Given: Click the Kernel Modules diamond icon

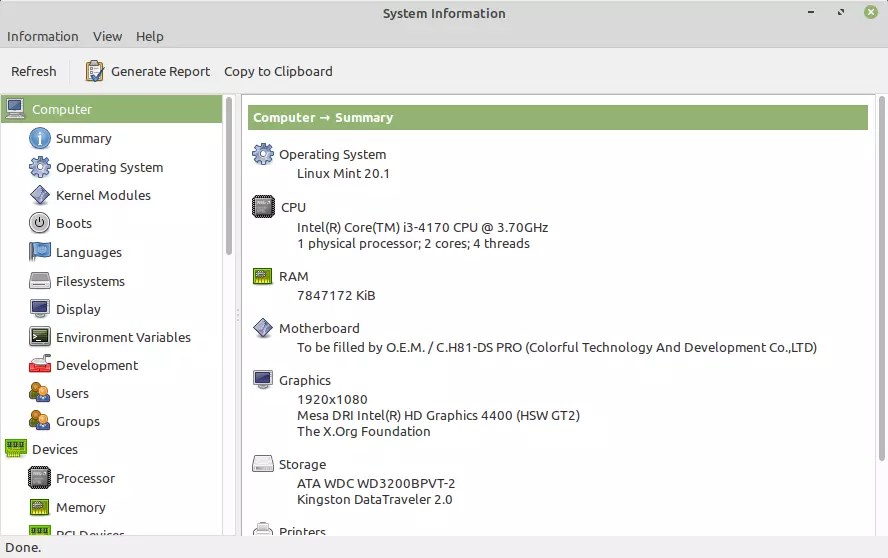Looking at the screenshot, I should click(40, 195).
